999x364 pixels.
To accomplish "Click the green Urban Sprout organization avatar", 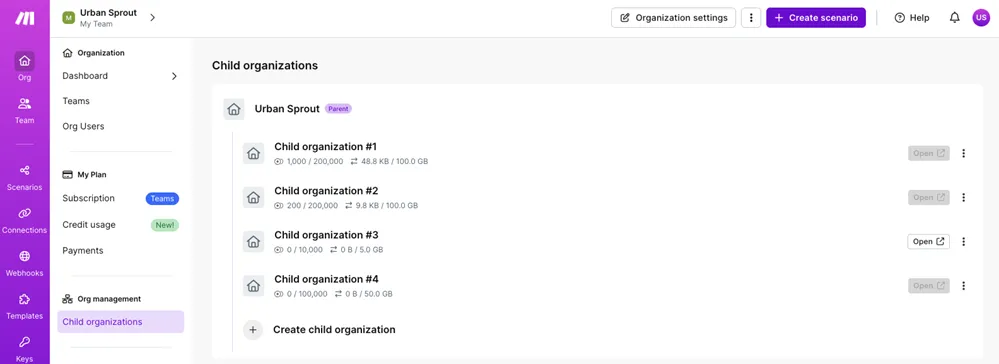I will pos(68,18).
